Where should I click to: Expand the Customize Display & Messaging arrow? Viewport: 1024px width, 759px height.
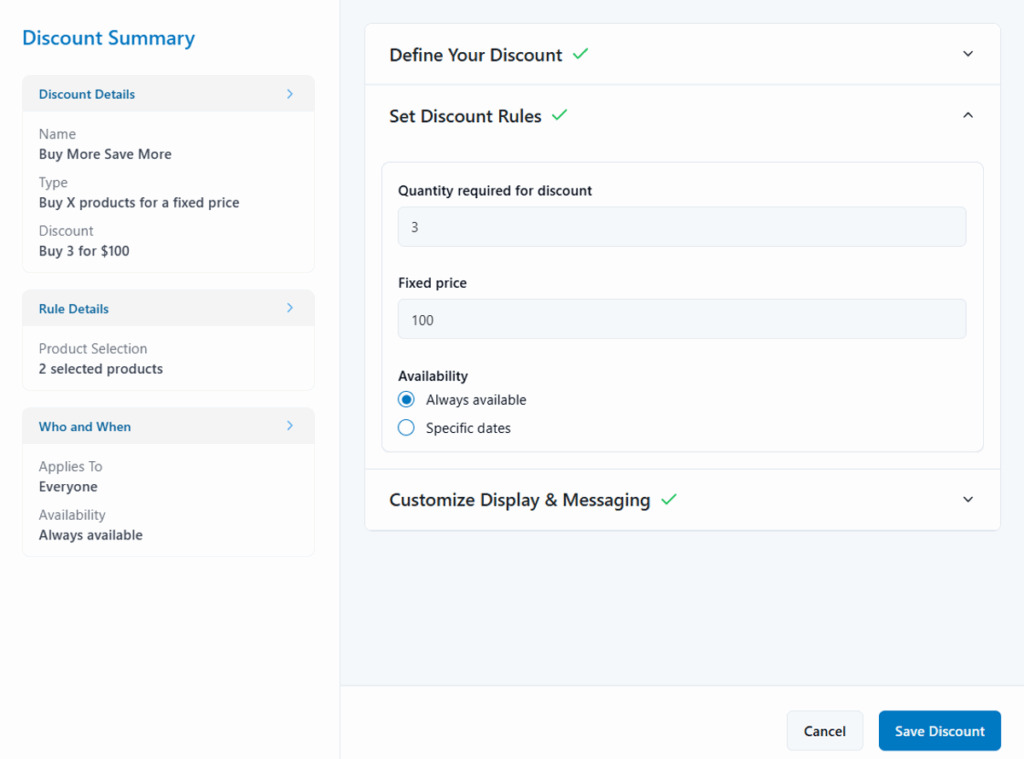point(967,499)
